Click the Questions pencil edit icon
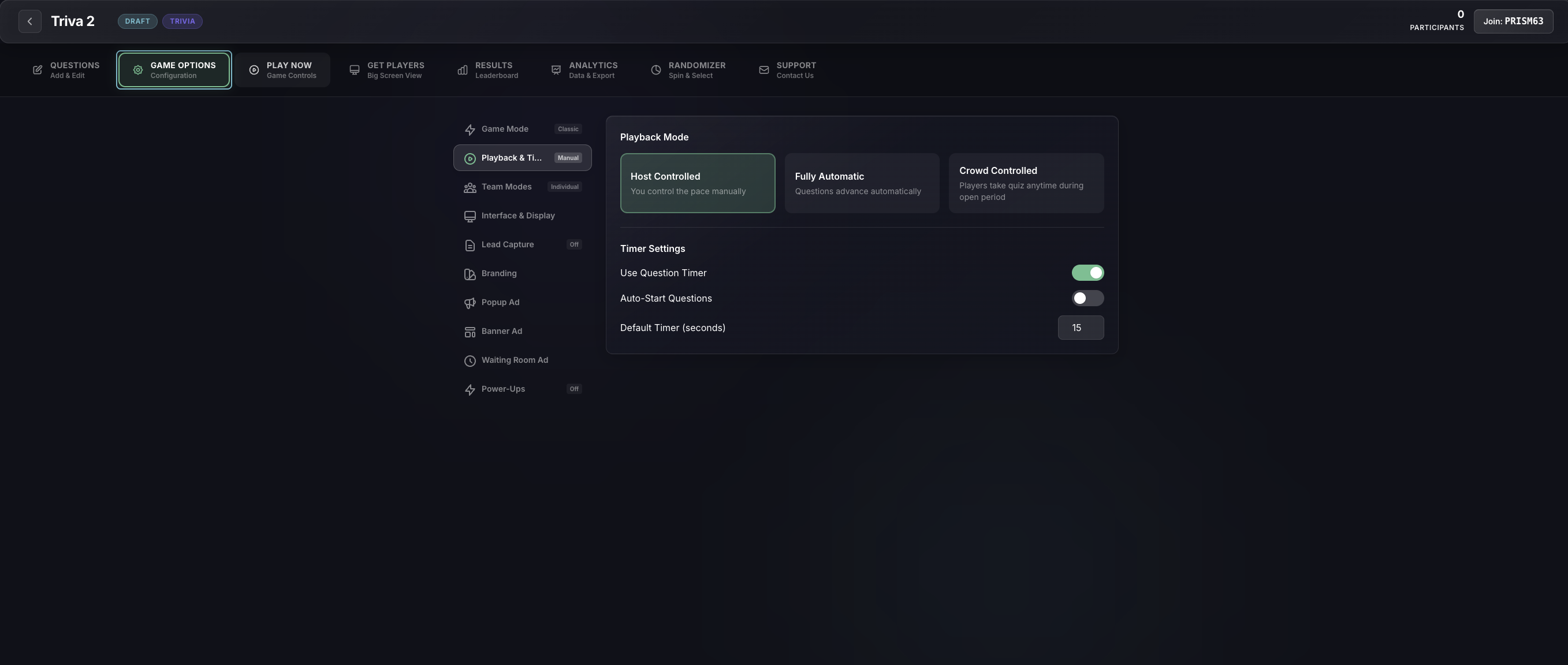1568x665 pixels. click(x=38, y=70)
